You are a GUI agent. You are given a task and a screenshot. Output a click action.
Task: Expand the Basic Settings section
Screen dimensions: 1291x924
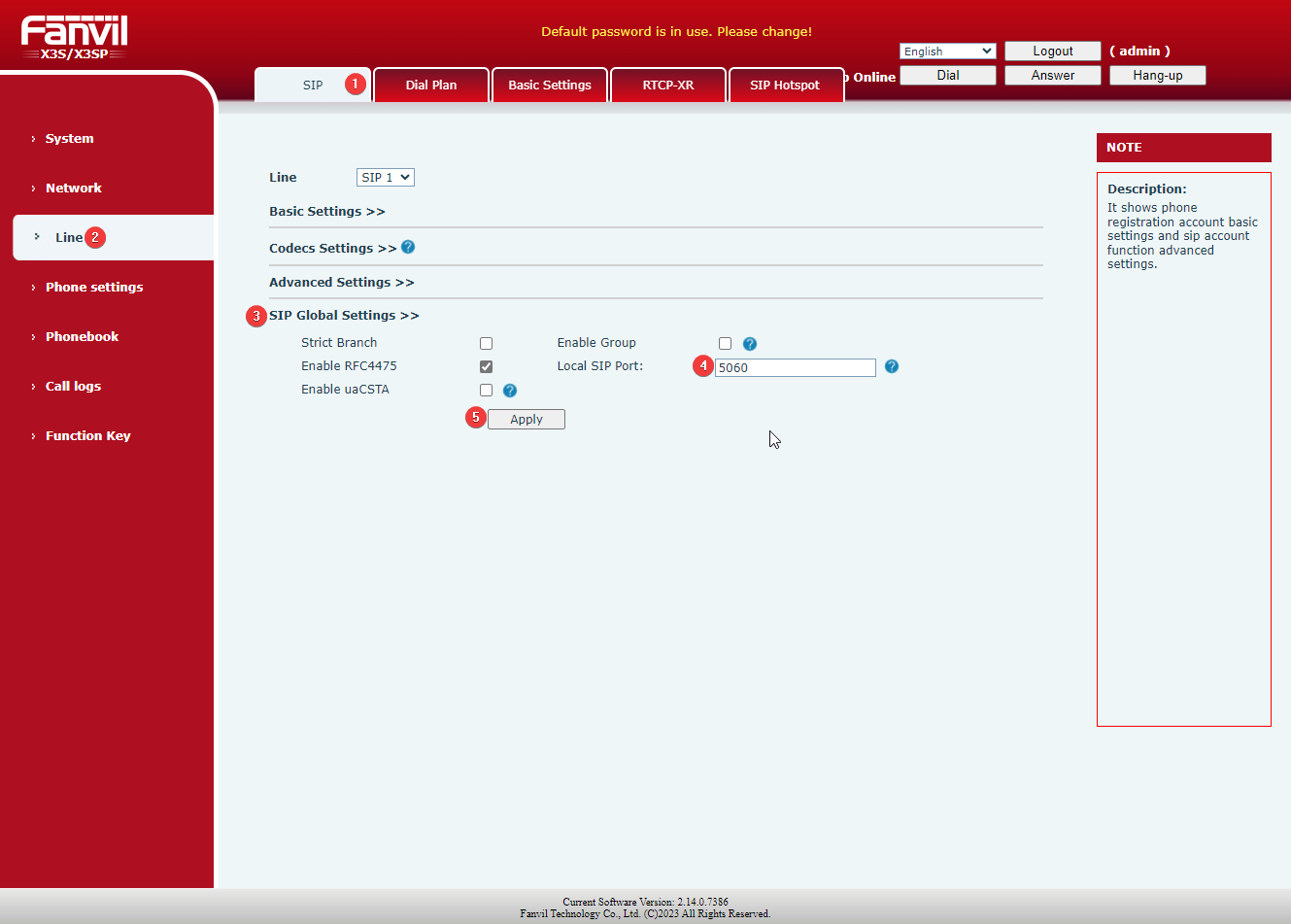click(x=326, y=212)
